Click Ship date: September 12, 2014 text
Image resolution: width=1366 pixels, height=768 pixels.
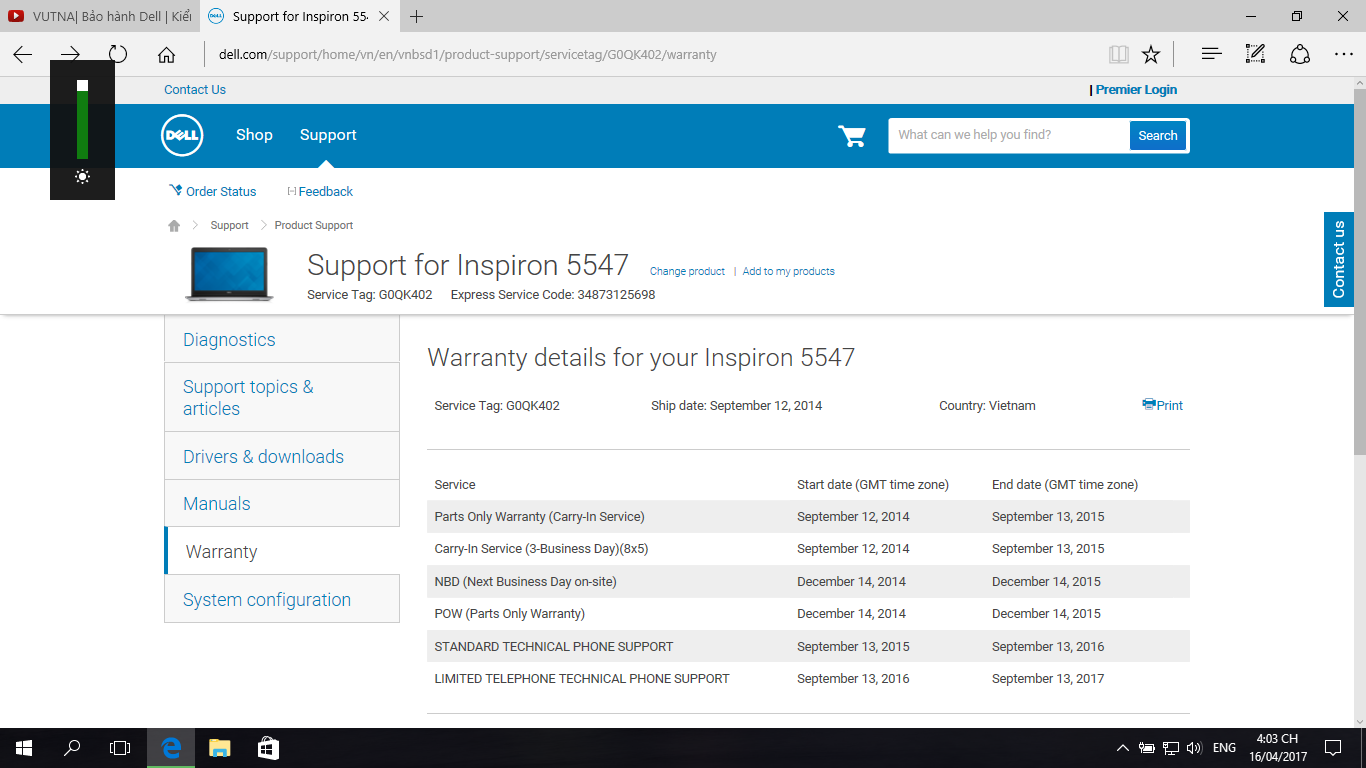coord(736,406)
